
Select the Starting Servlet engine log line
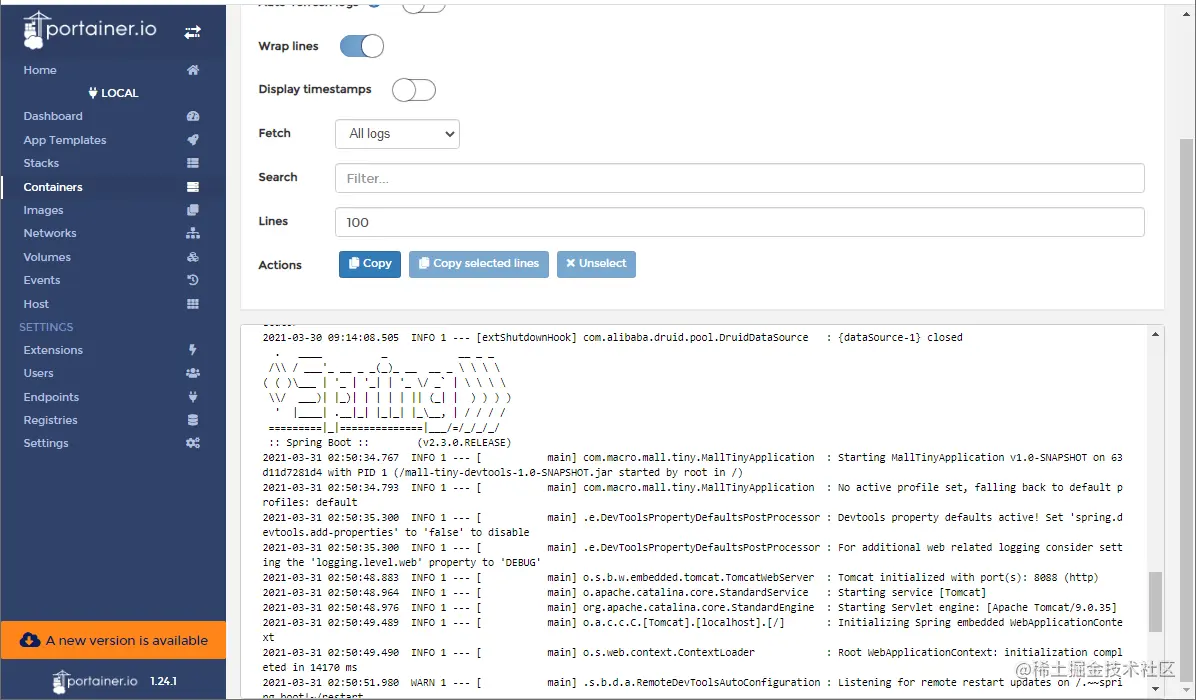point(690,608)
